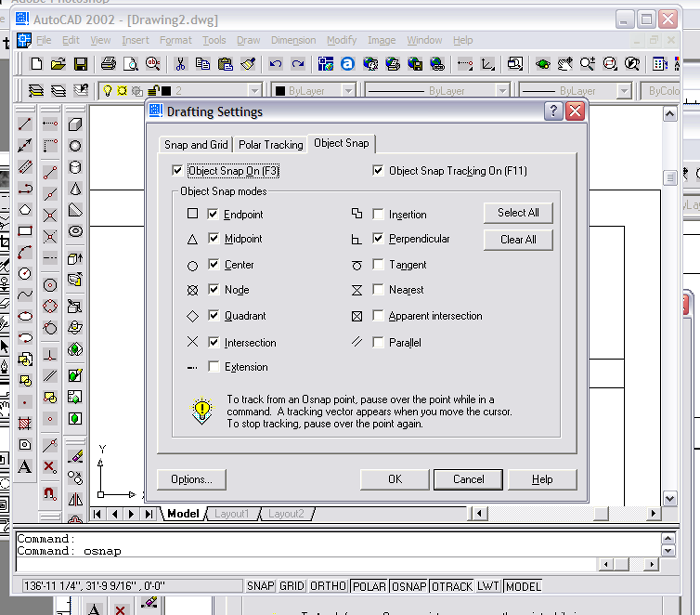
Task: Toggle ORTHO mode in the status bar
Action: coord(328,586)
